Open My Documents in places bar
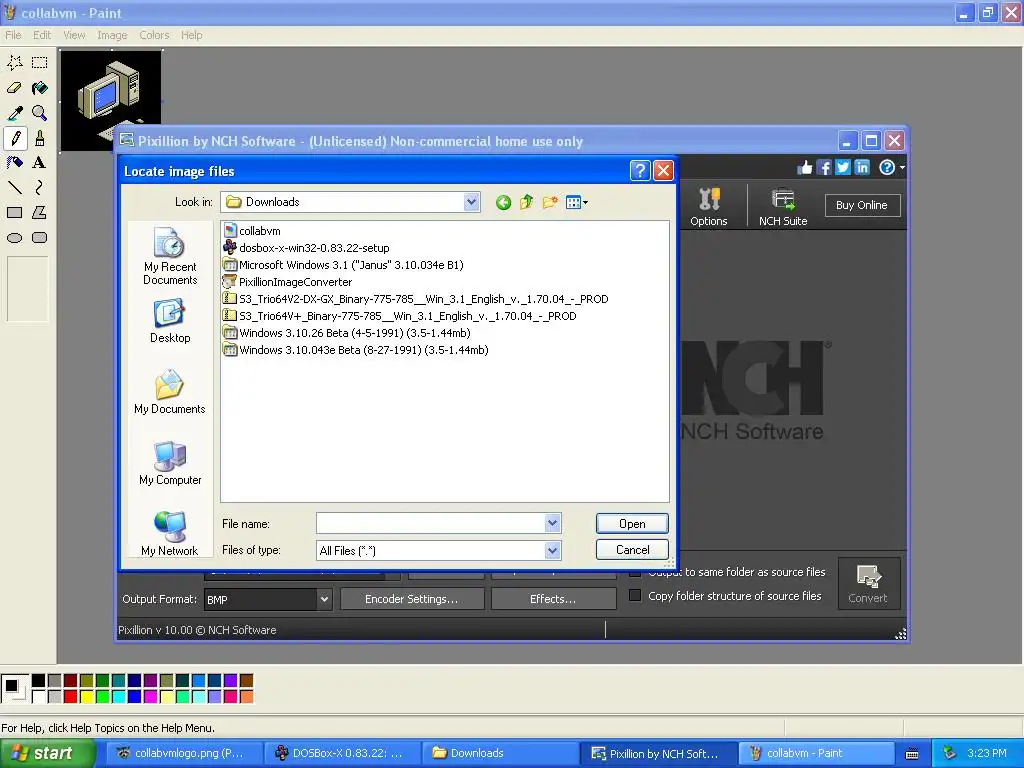This screenshot has height=768, width=1024. tap(170, 392)
